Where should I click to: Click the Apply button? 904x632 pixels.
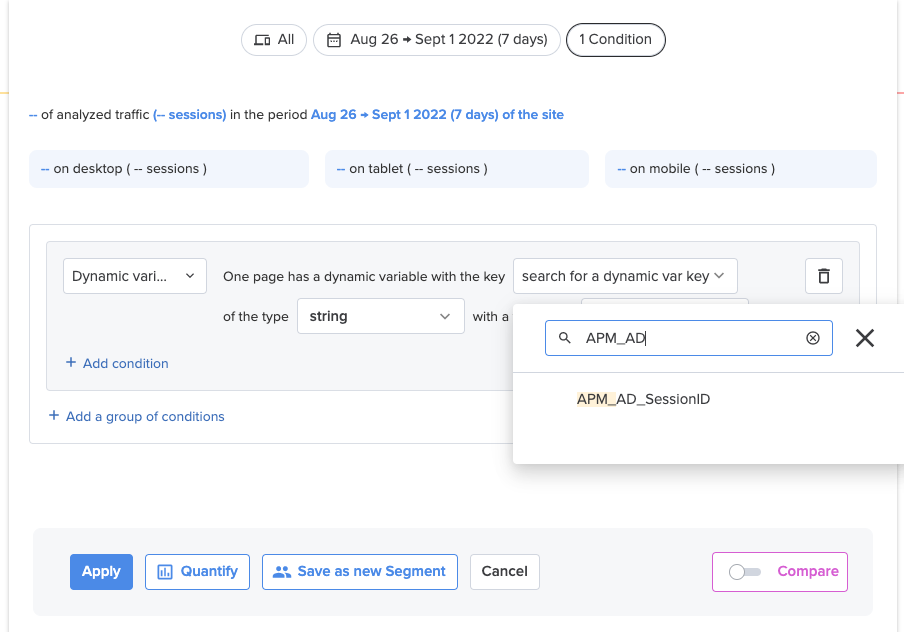tap(101, 571)
